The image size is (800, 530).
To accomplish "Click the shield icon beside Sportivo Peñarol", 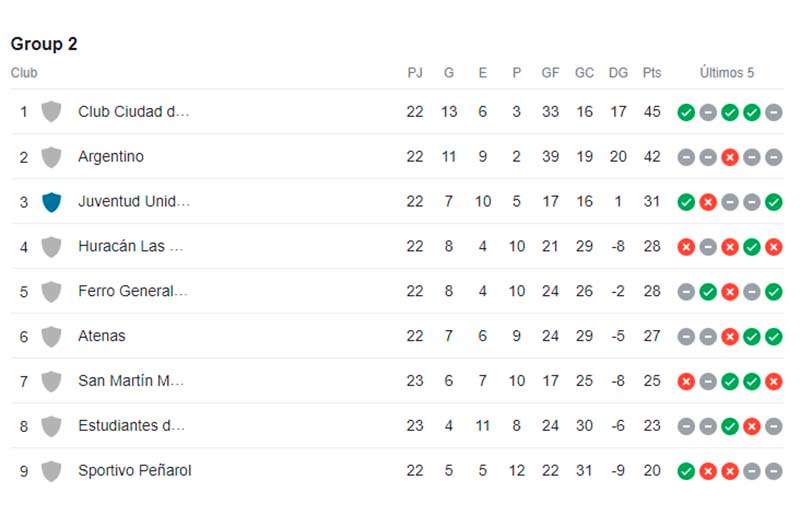I will click(x=51, y=471).
